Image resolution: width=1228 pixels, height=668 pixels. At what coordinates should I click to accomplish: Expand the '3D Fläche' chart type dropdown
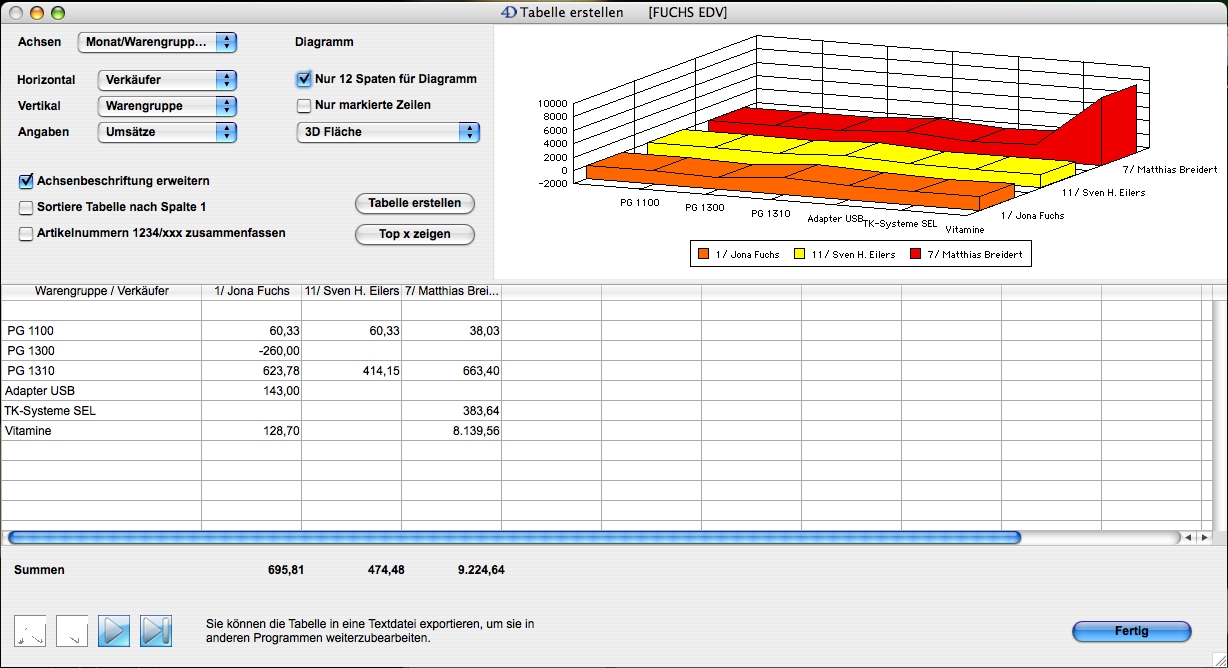point(388,132)
